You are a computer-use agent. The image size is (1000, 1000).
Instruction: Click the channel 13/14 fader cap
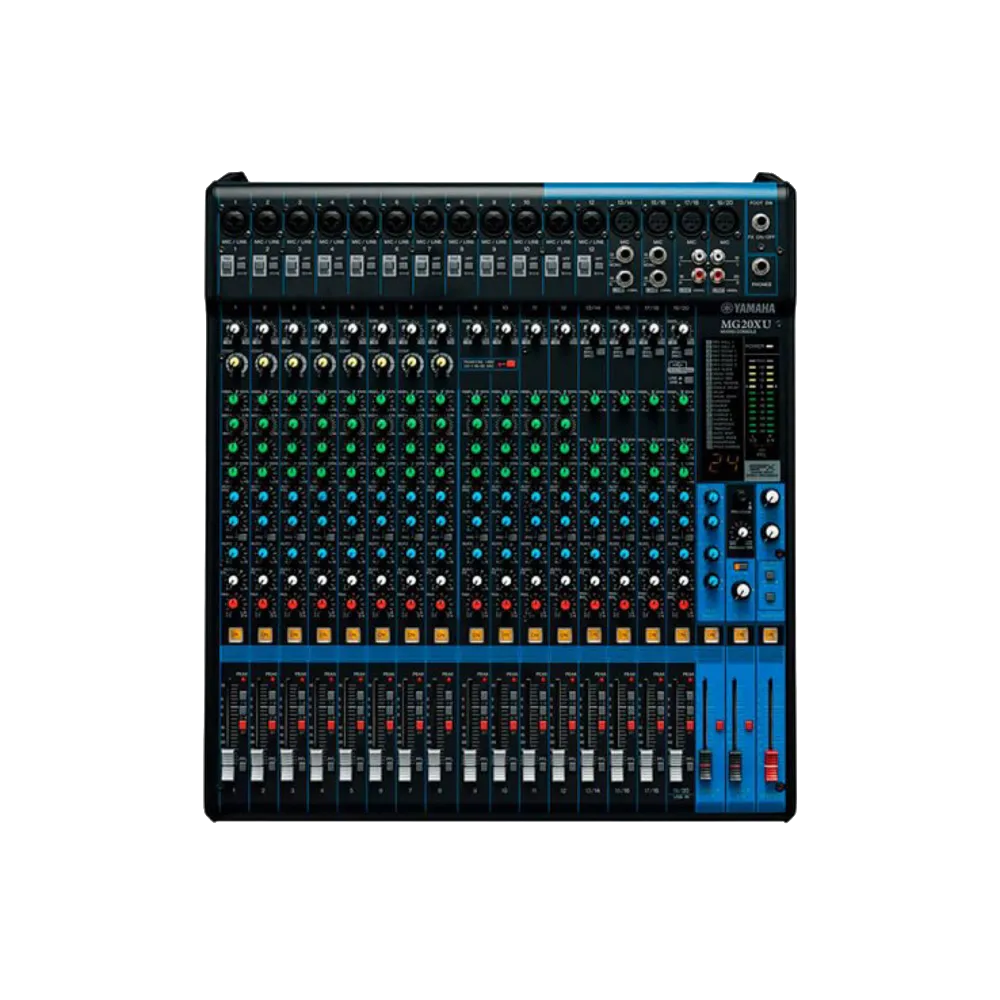pos(587,765)
